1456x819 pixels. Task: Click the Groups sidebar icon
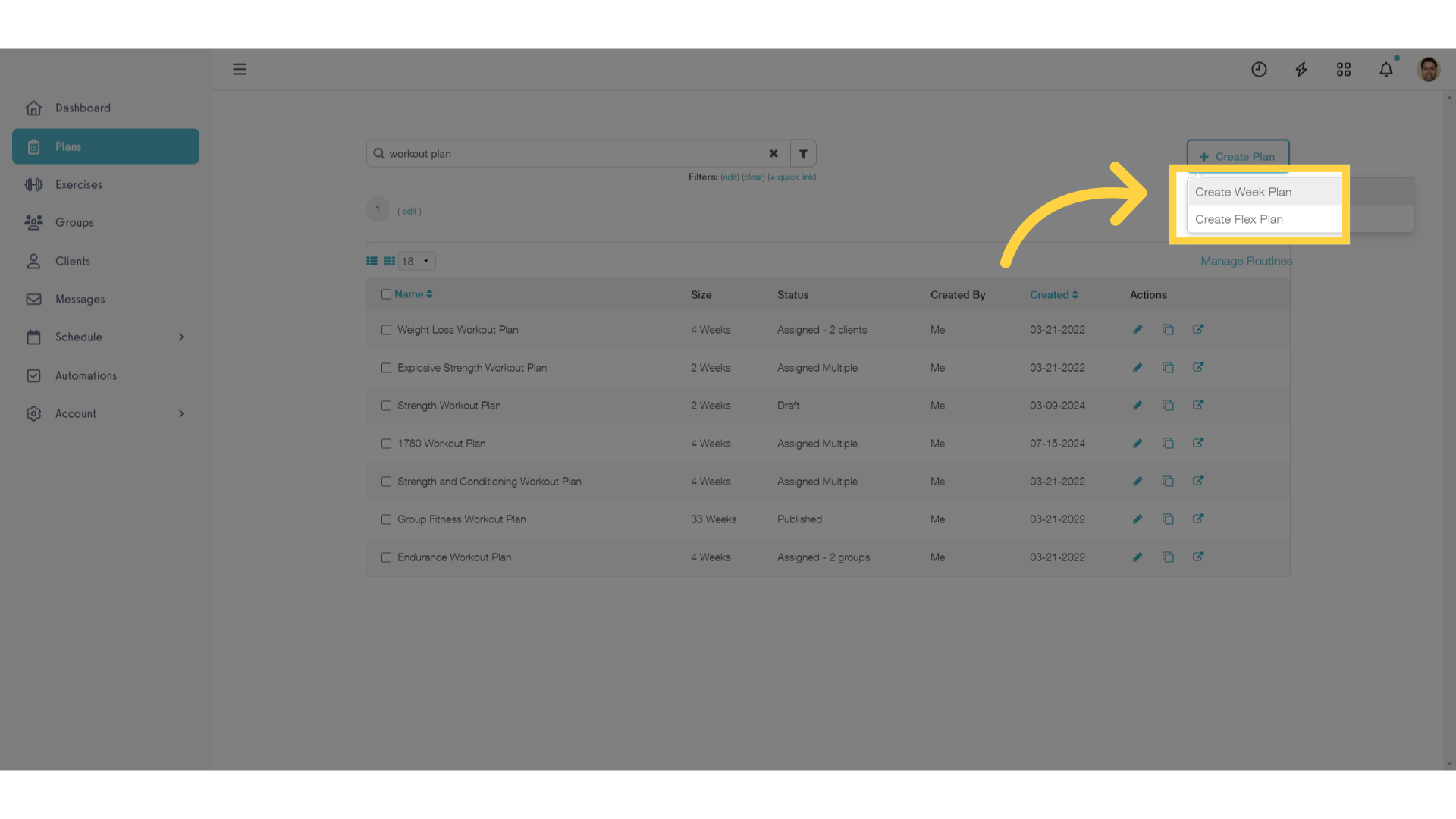point(33,222)
